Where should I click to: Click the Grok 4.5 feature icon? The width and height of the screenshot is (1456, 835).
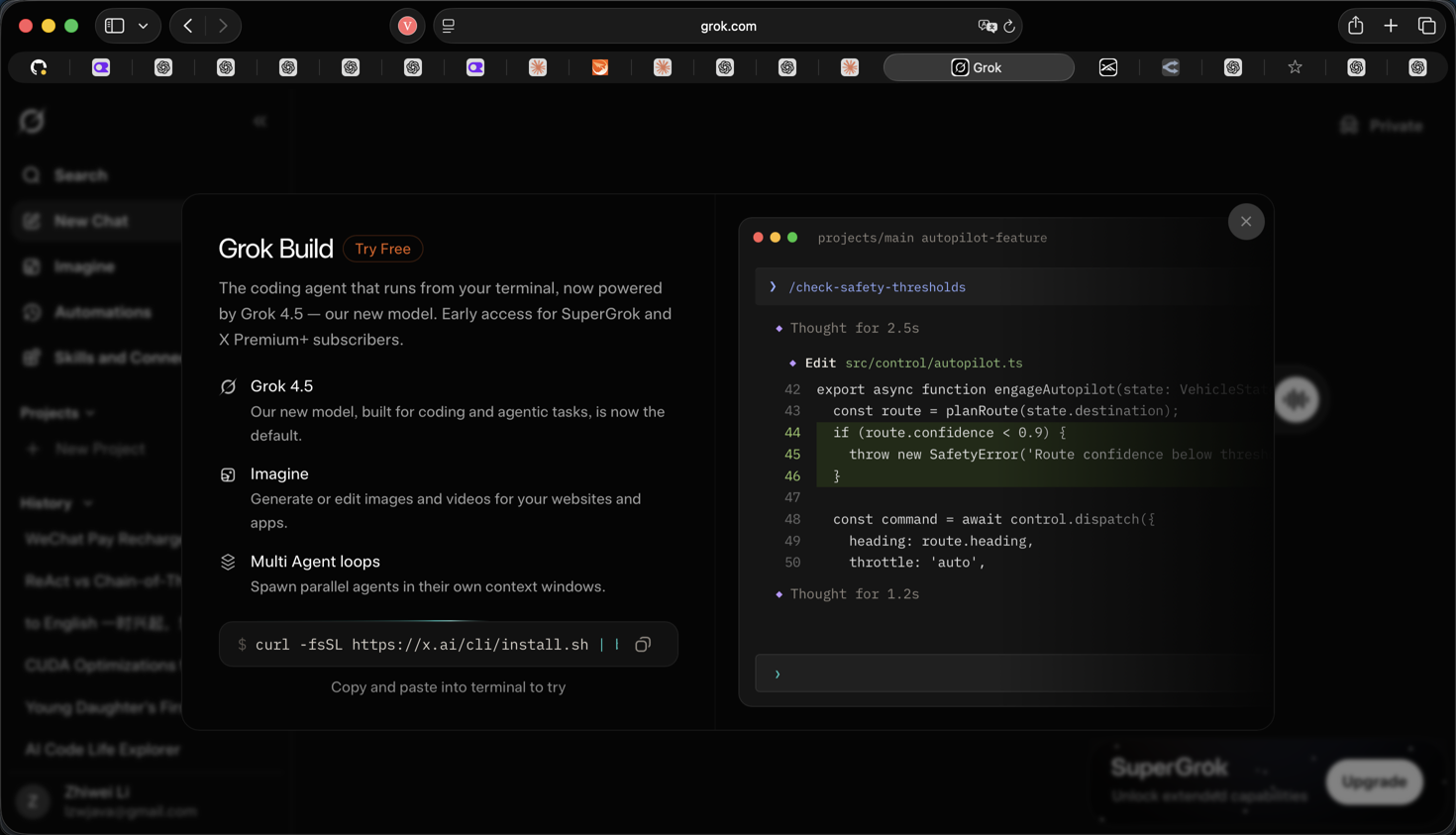pos(228,386)
